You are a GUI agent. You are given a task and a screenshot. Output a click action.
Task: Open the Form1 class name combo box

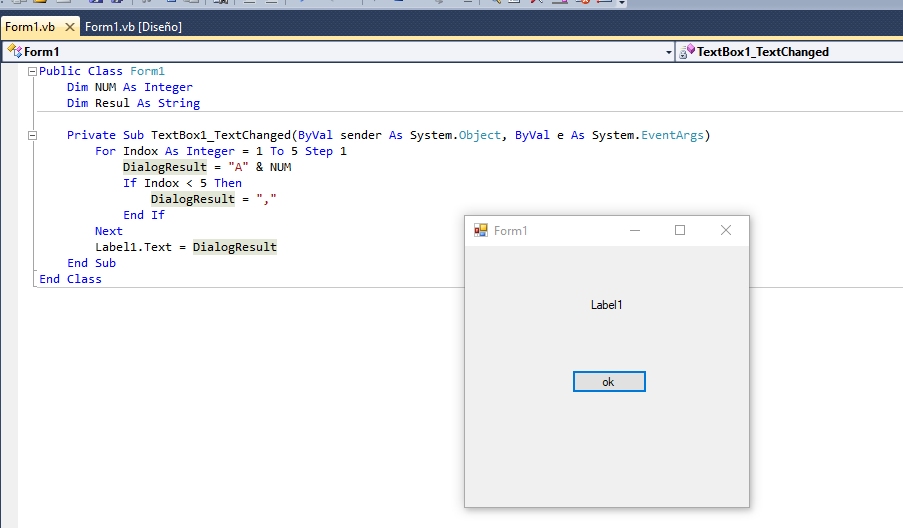pos(339,52)
